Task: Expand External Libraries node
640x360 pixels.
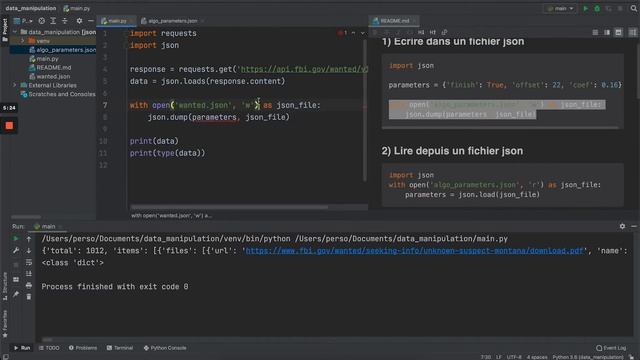Action: [x=15, y=85]
